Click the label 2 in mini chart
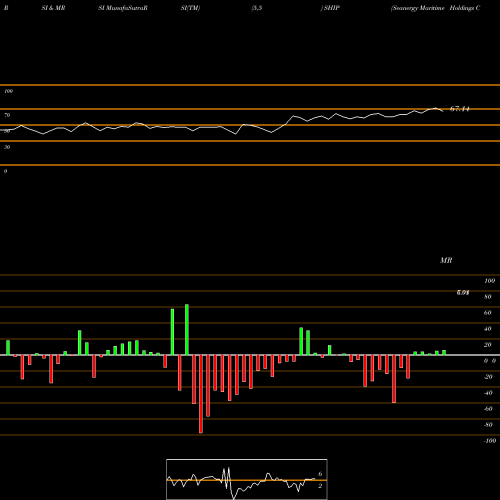Viewport: 500px width, 500px height. (320, 486)
